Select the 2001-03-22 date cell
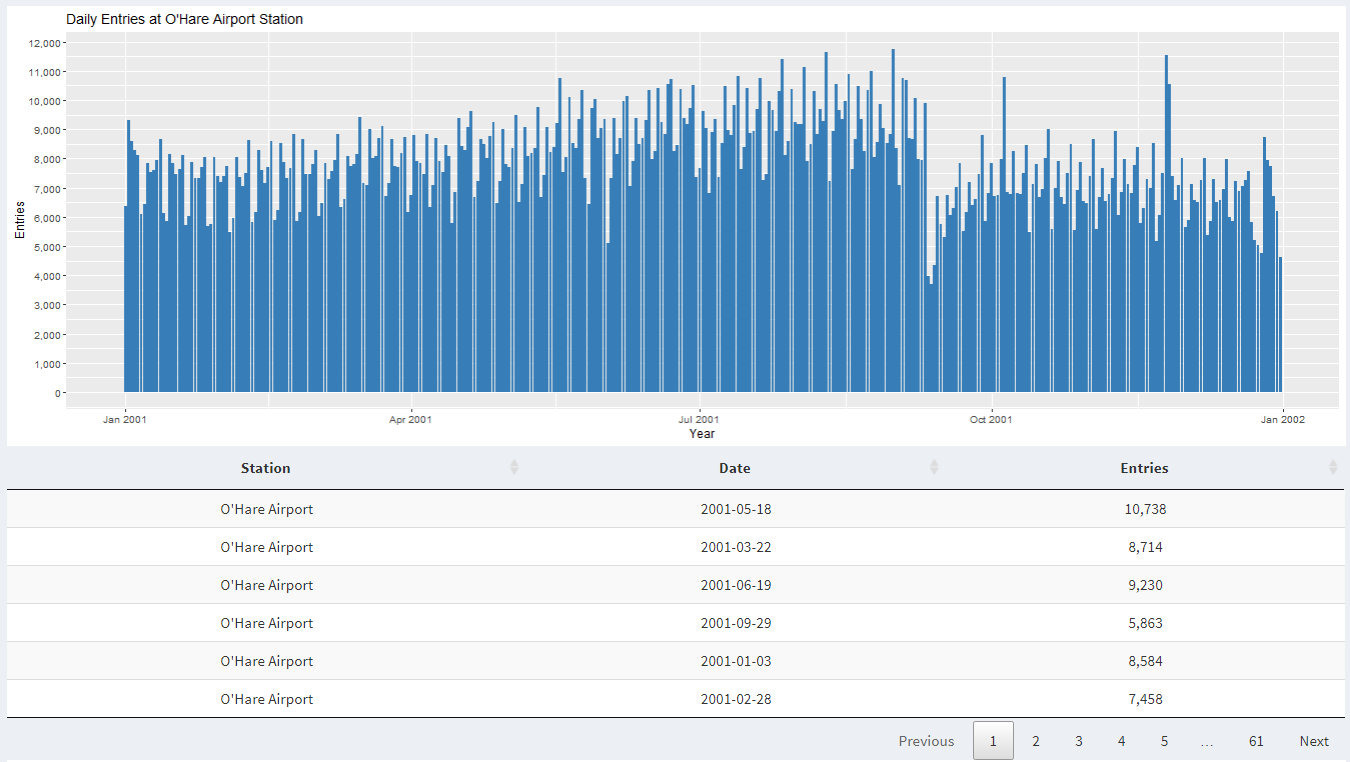The image size is (1350, 762). (x=736, y=547)
